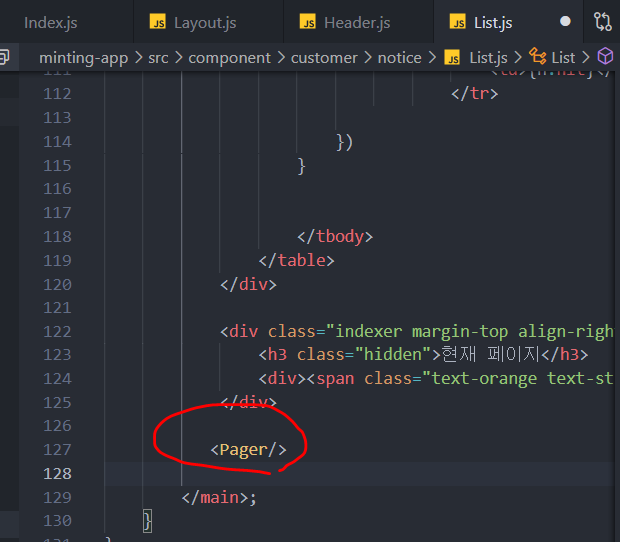Click line number 118 in gutter
The image size is (620, 542).
[x=57, y=237]
